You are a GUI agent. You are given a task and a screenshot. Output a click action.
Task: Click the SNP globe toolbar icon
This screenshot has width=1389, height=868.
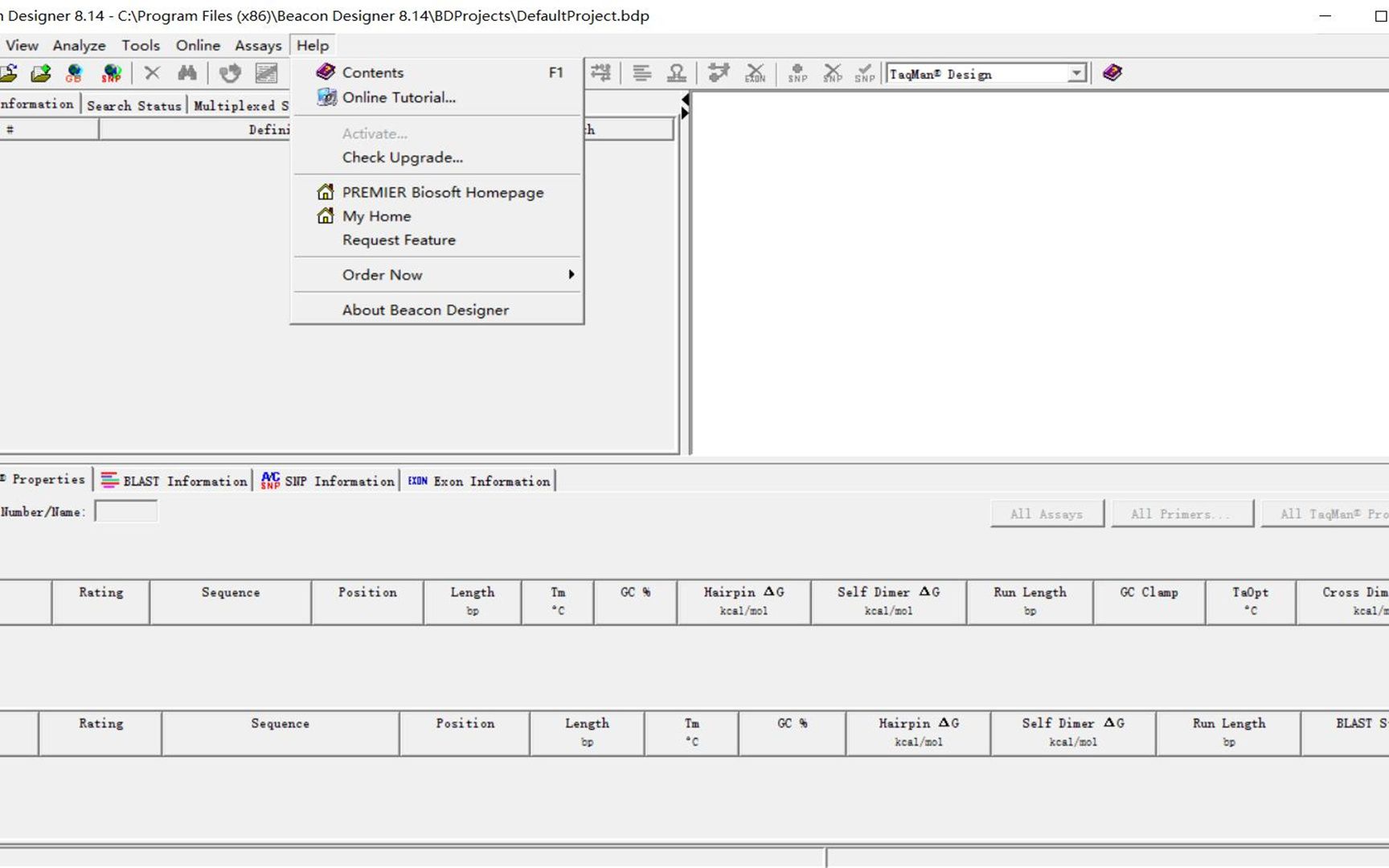(112, 73)
